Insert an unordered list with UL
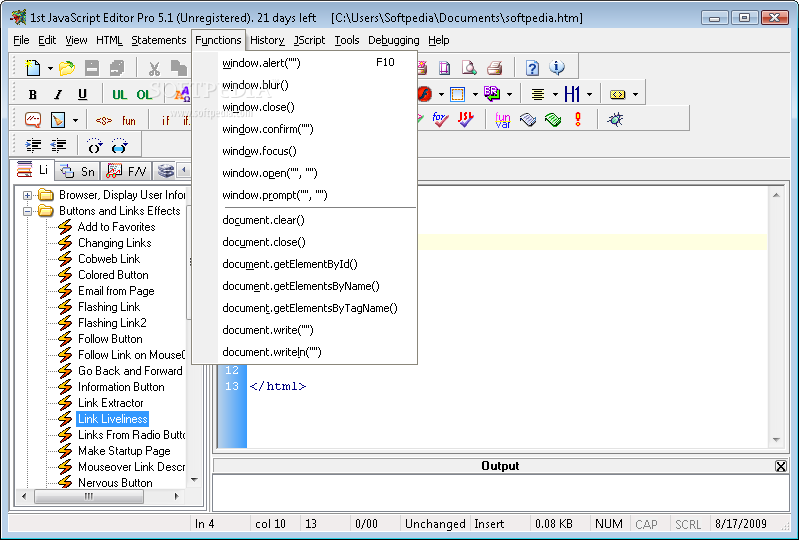This screenshot has height=540, width=799. click(x=120, y=94)
